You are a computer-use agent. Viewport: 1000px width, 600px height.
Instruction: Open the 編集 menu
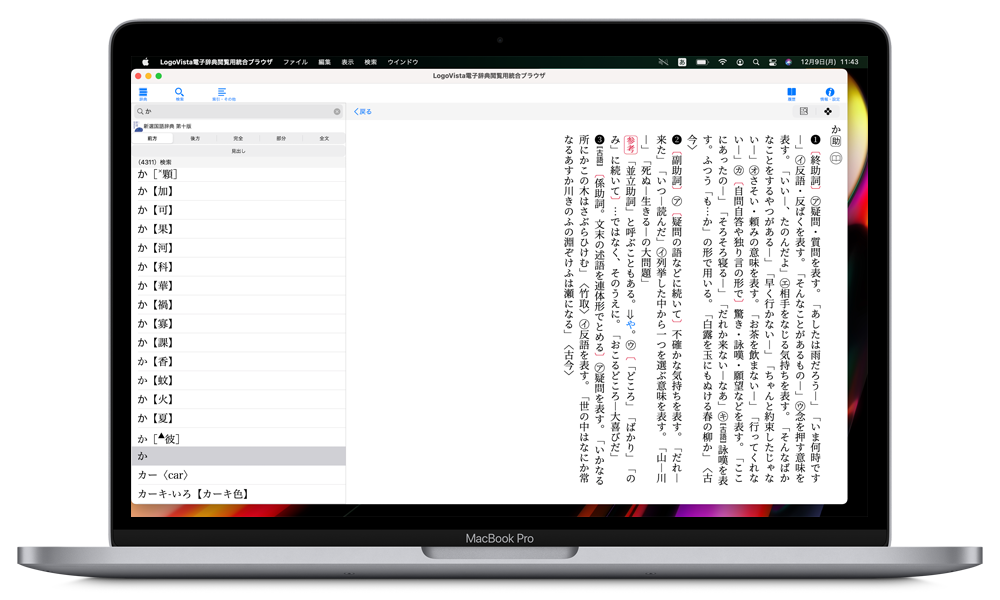coord(325,62)
